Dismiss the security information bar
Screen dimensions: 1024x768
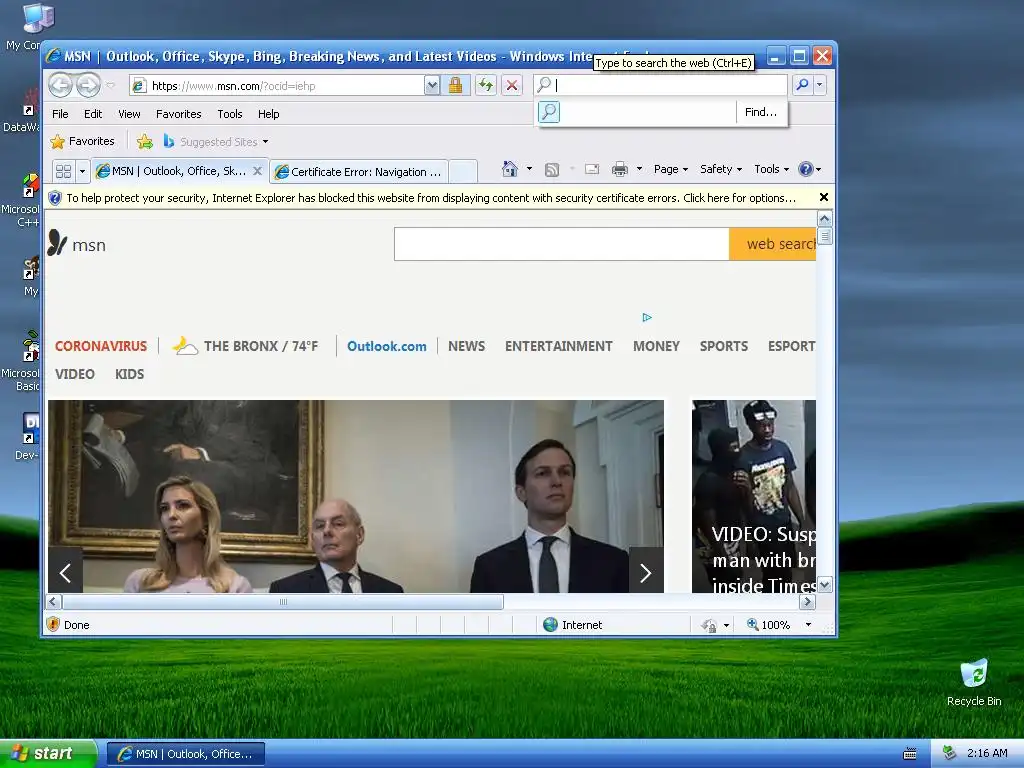click(x=824, y=197)
